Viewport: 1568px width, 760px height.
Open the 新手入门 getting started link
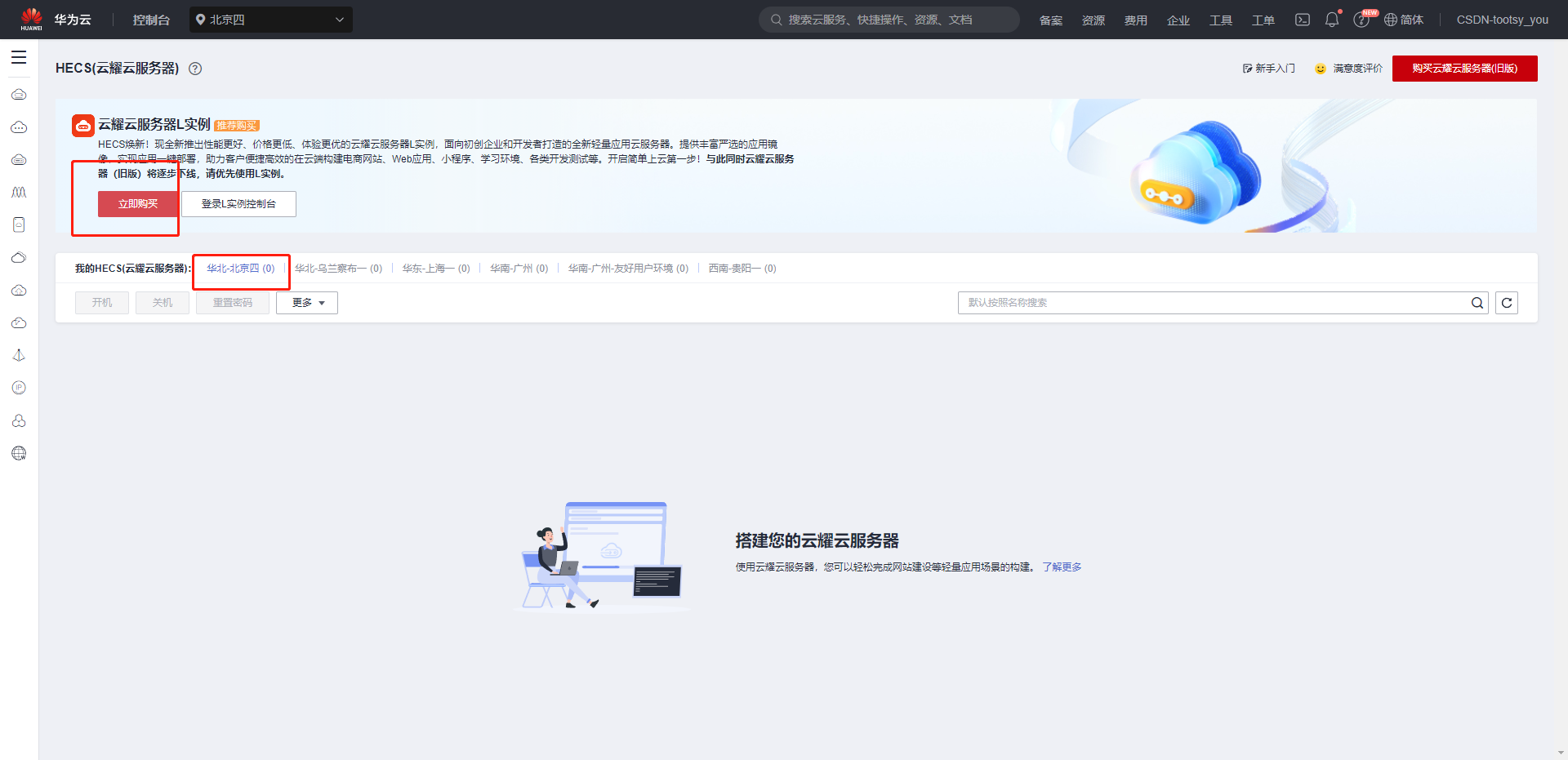tap(1269, 69)
